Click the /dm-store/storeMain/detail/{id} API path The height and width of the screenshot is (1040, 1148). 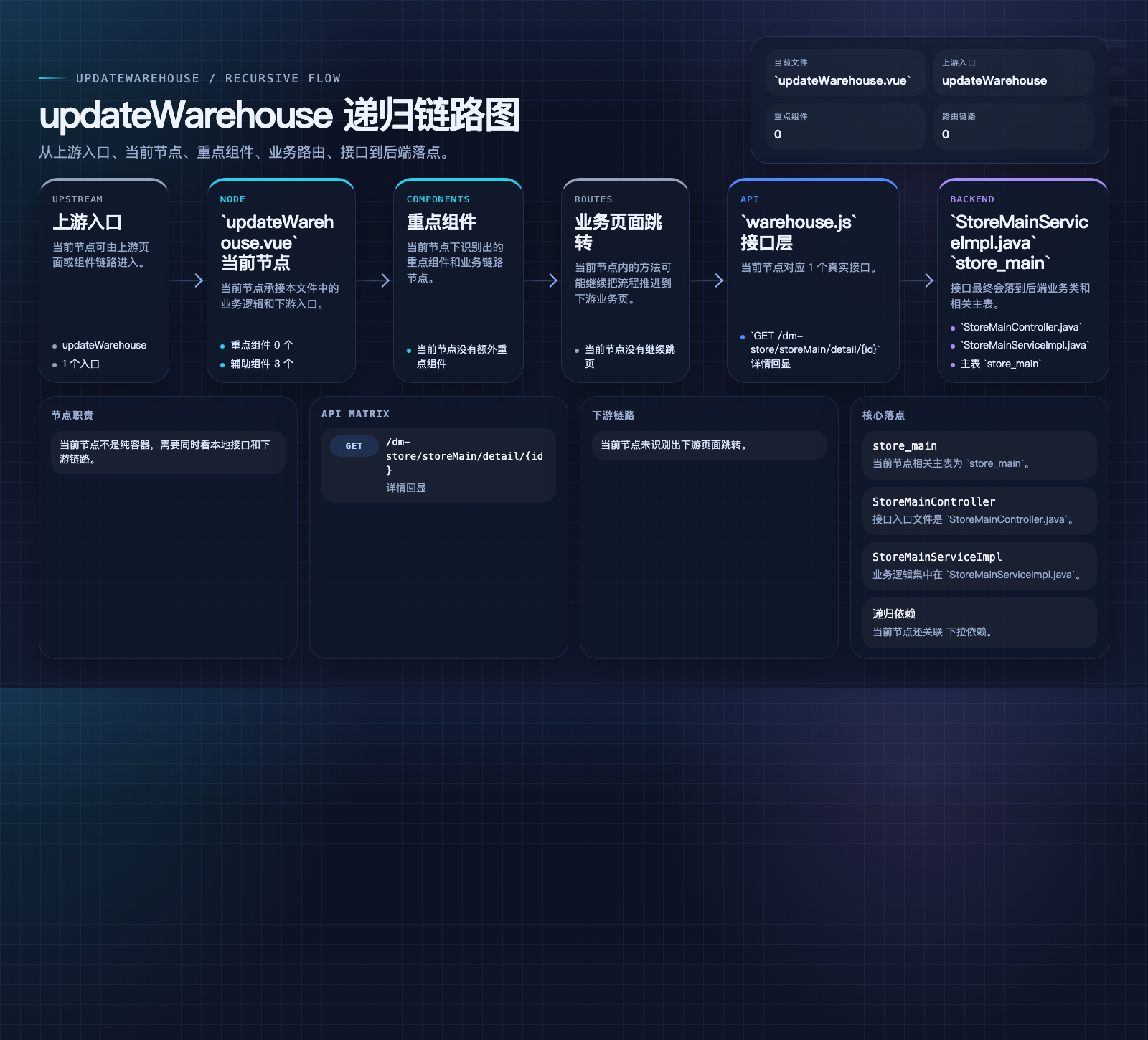(x=464, y=456)
